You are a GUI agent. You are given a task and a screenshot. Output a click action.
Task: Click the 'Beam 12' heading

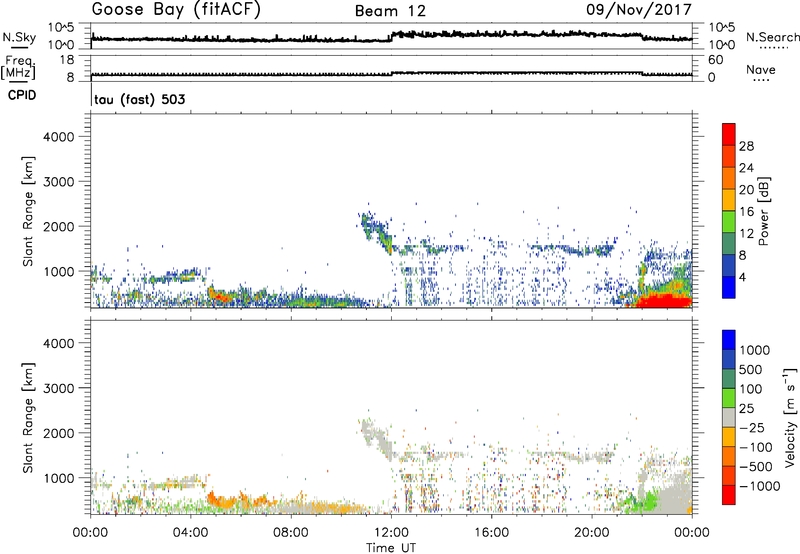click(x=390, y=11)
